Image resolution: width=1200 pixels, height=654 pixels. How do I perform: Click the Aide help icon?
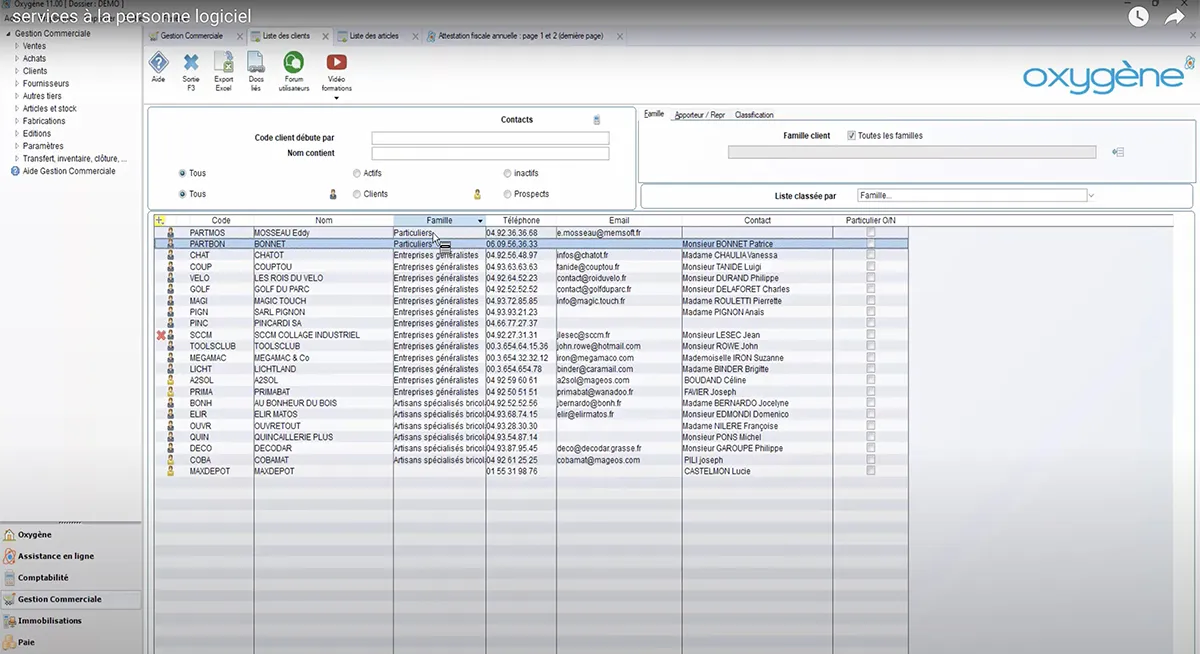tap(158, 64)
